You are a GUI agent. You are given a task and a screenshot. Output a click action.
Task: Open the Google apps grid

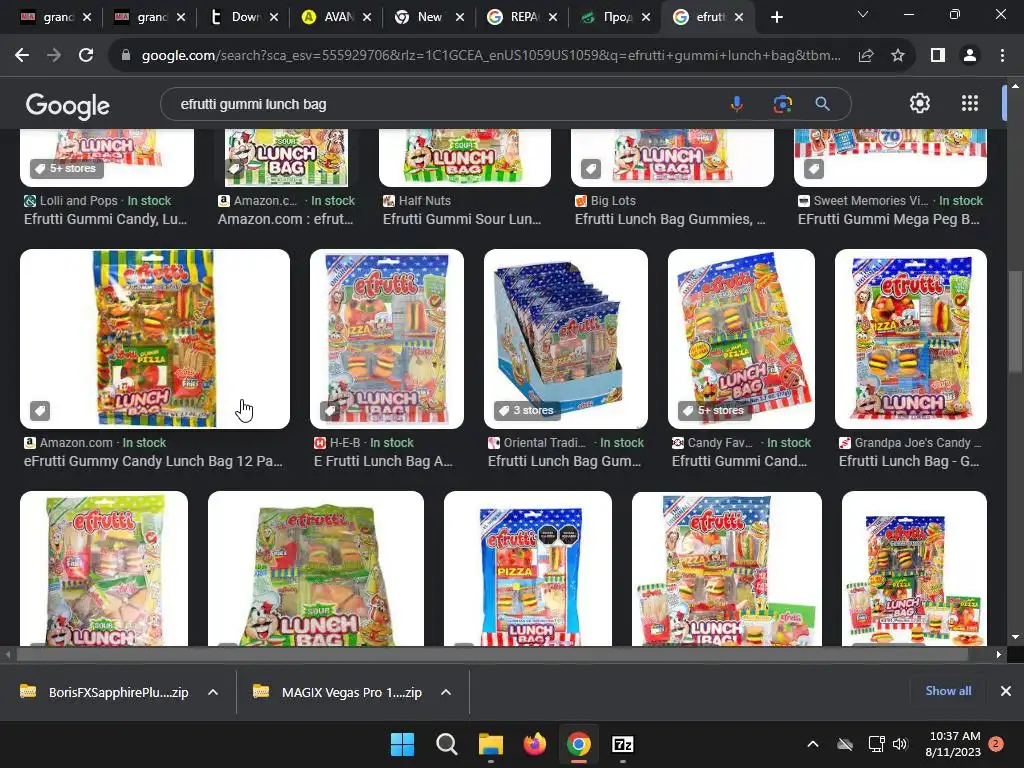coord(970,103)
